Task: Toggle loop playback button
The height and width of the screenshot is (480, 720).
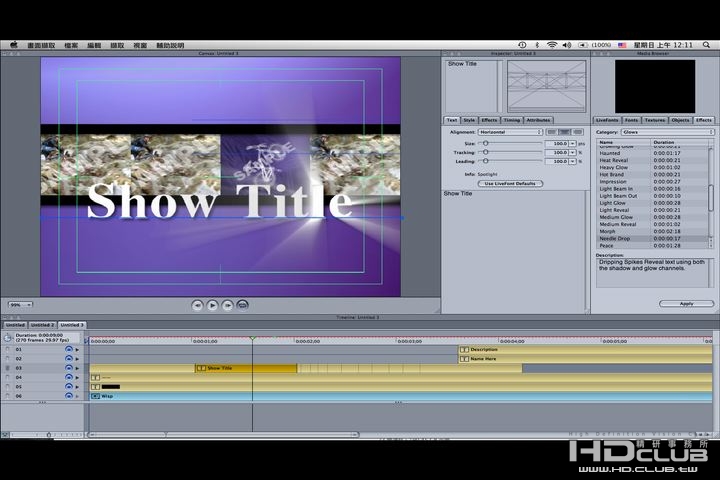Action: 242,305
